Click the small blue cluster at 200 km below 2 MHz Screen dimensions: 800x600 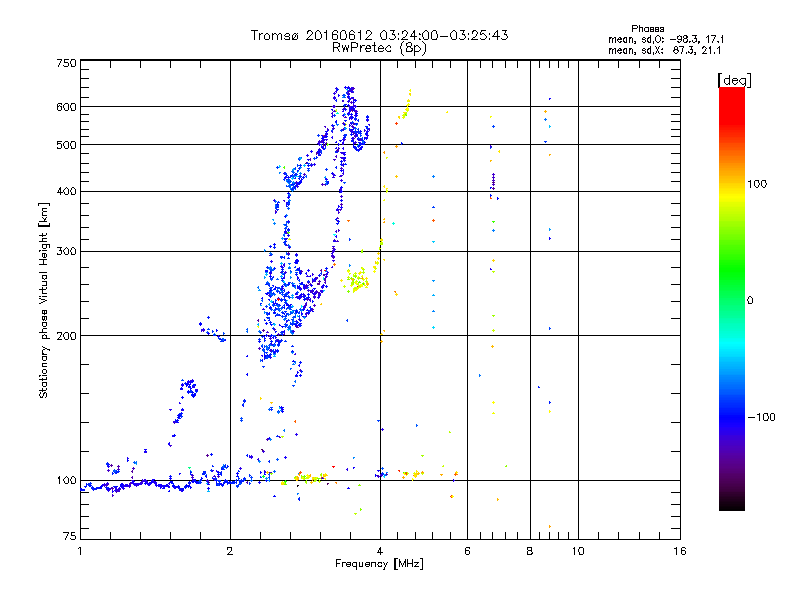click(x=212, y=329)
